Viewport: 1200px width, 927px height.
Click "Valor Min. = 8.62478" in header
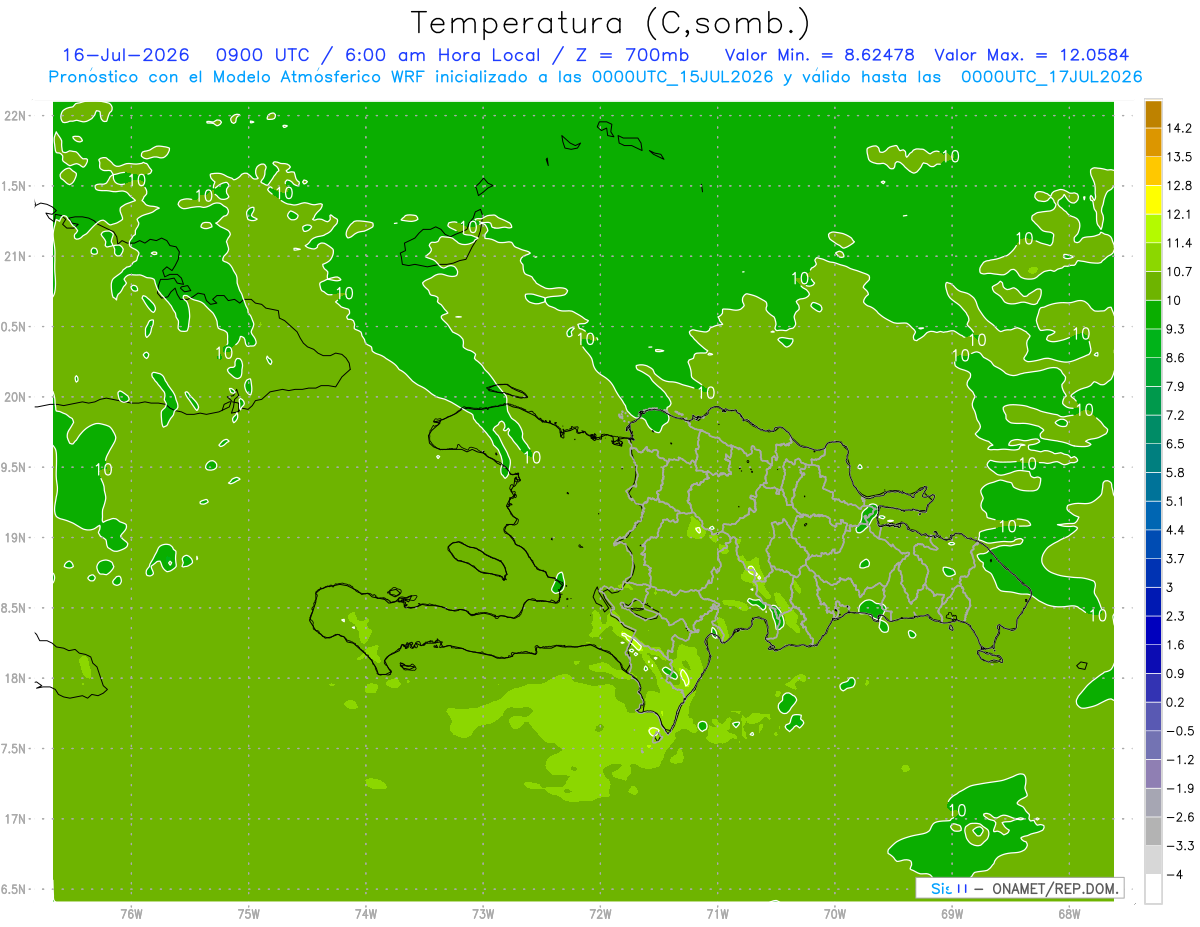819,55
